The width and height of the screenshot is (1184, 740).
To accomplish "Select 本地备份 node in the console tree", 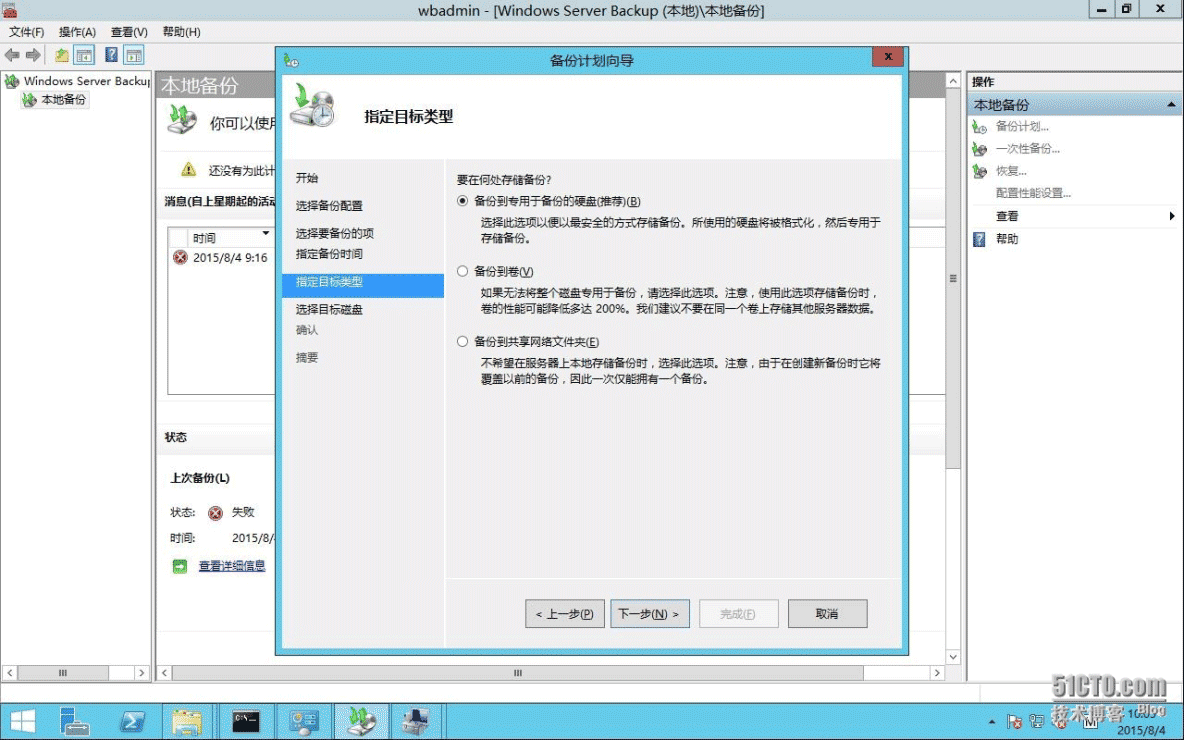I will 63,100.
